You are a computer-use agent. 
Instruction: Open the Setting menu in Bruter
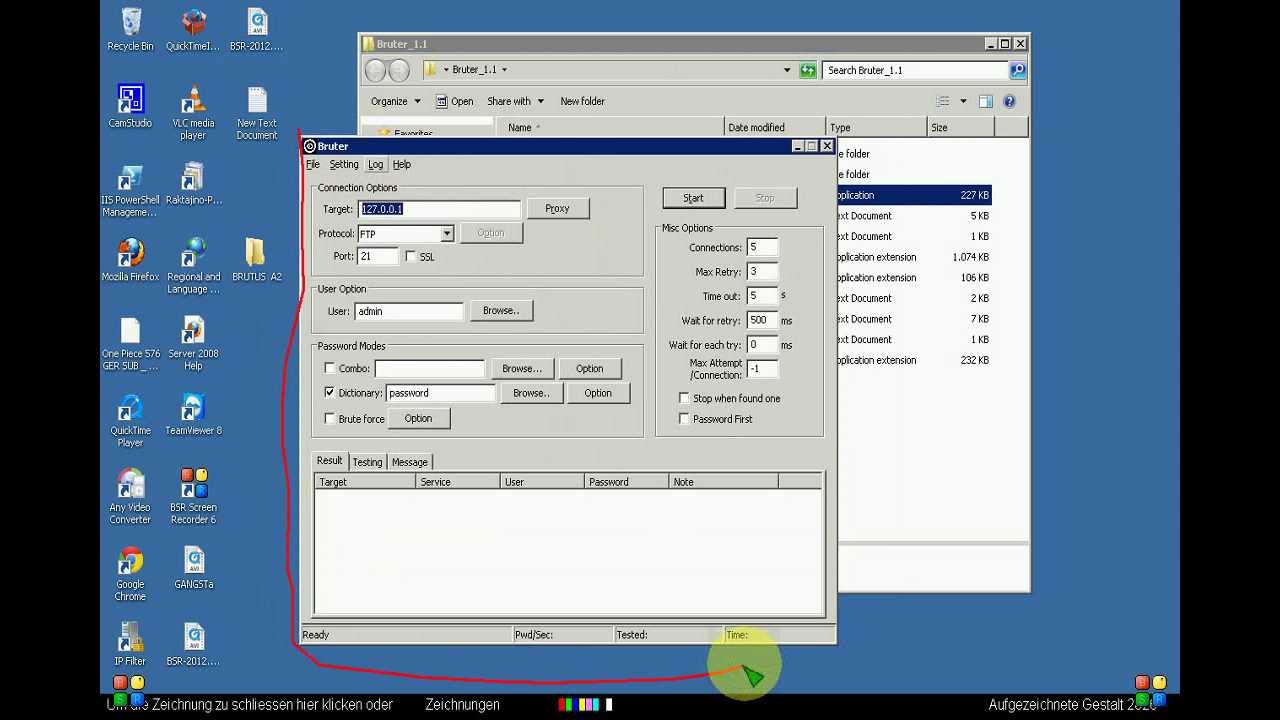pos(344,165)
